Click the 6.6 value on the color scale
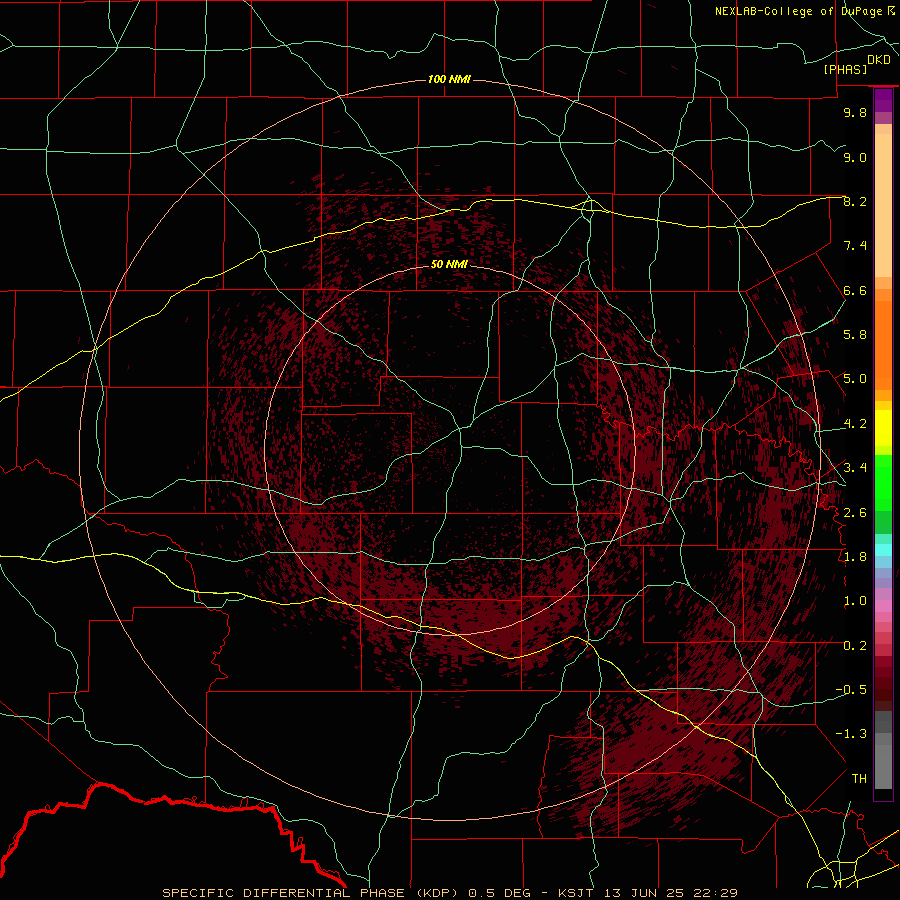 (x=855, y=290)
